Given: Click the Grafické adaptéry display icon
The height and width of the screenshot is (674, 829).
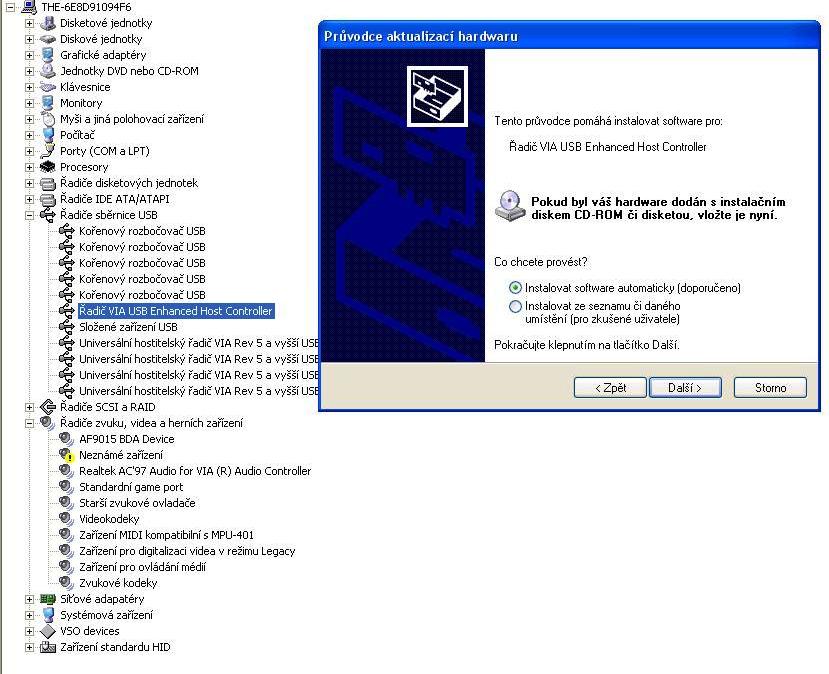Looking at the screenshot, I should (x=48, y=55).
